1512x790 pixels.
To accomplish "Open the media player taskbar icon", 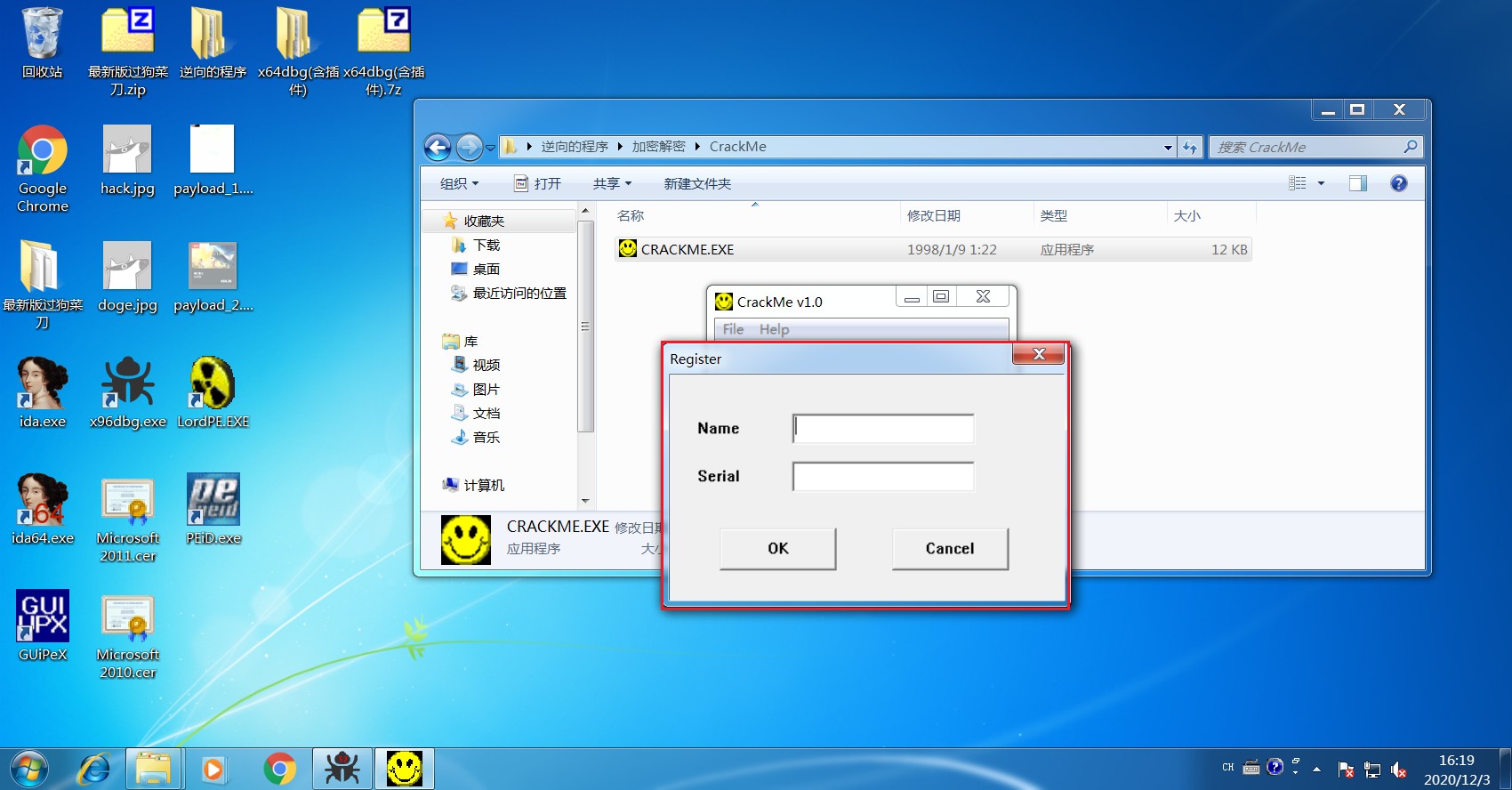I will tap(213, 769).
